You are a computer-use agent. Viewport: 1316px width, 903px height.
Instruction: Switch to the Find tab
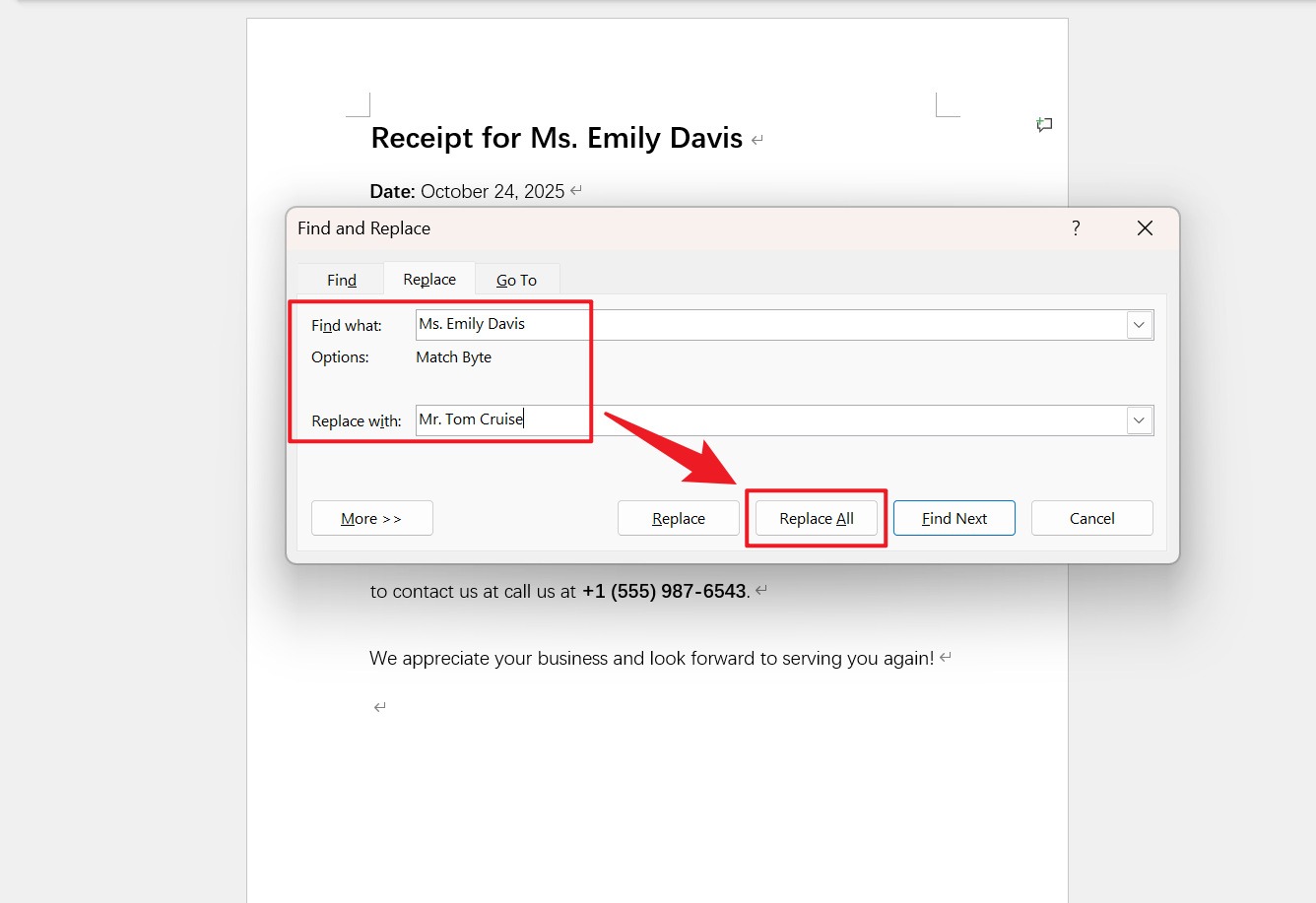click(341, 280)
